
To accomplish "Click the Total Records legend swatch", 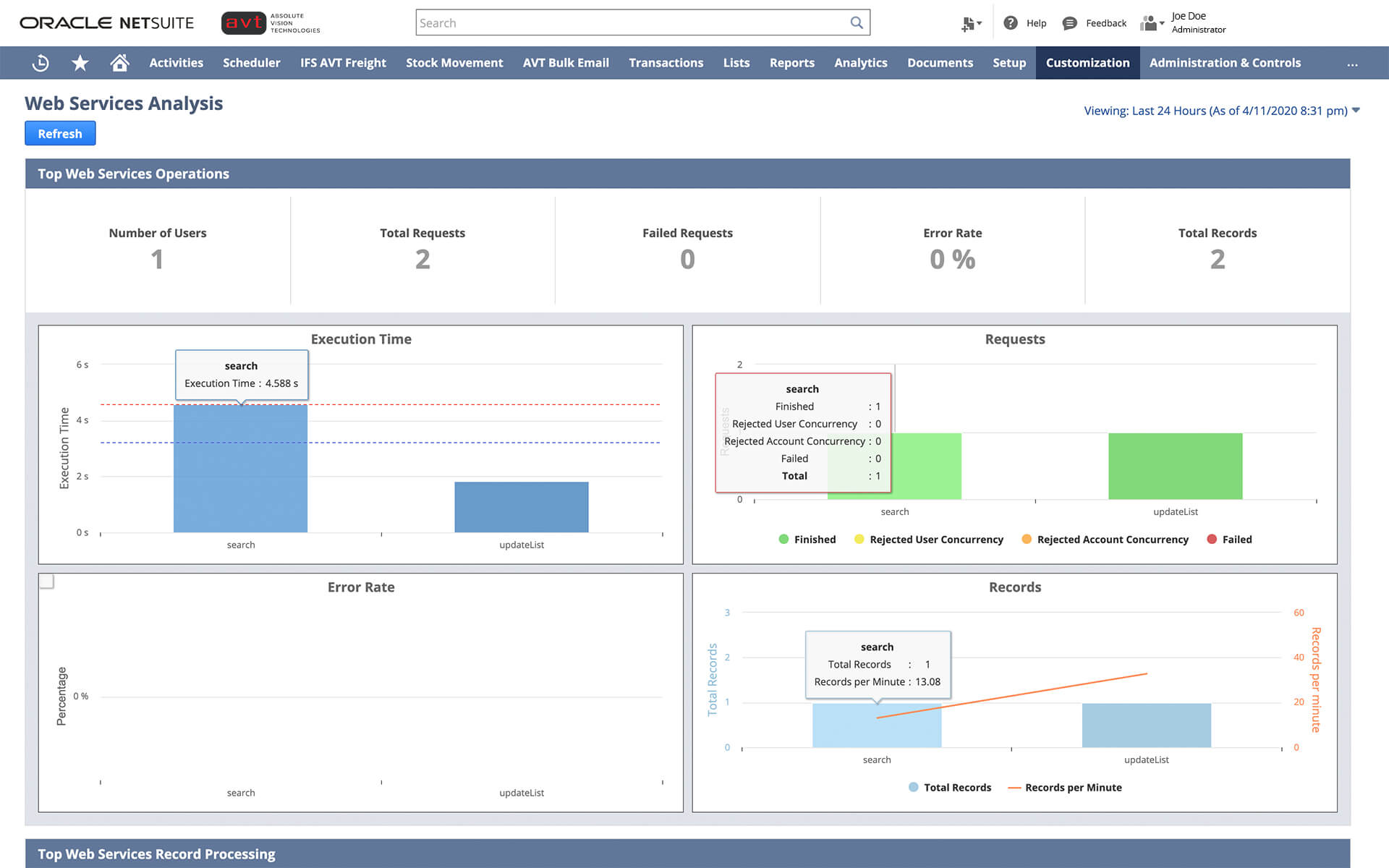I will pyautogui.click(x=914, y=787).
